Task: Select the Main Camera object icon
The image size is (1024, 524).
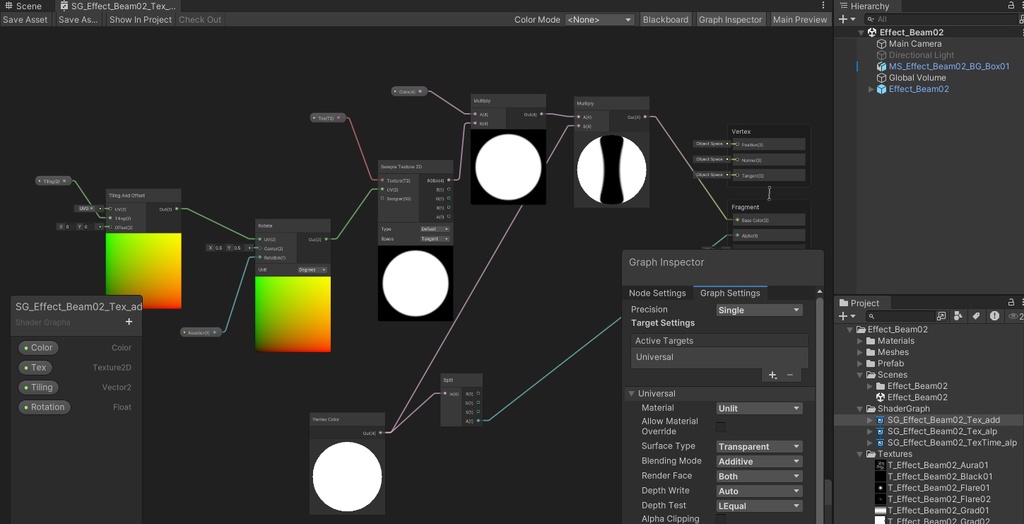Action: (x=882, y=44)
